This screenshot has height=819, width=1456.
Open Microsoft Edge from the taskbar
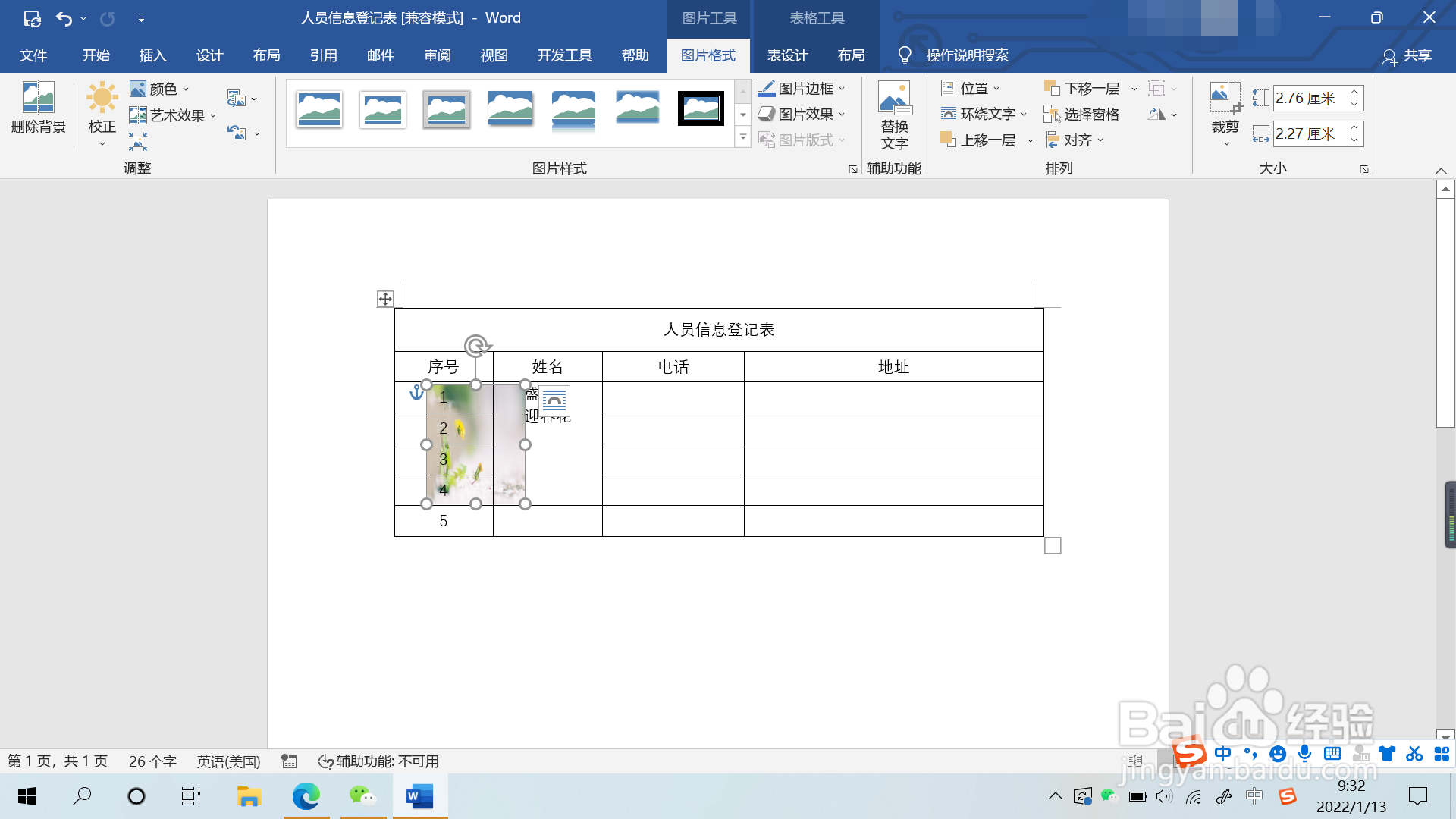tap(306, 796)
